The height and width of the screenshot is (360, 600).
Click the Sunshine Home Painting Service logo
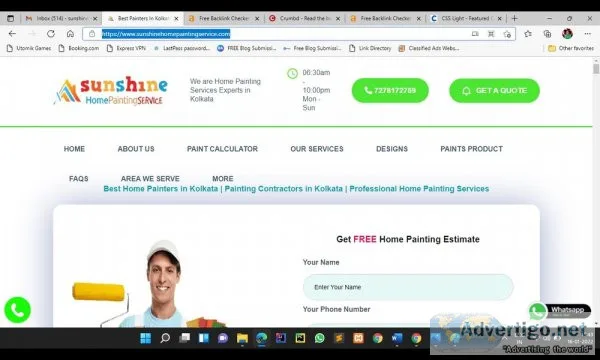tap(111, 90)
